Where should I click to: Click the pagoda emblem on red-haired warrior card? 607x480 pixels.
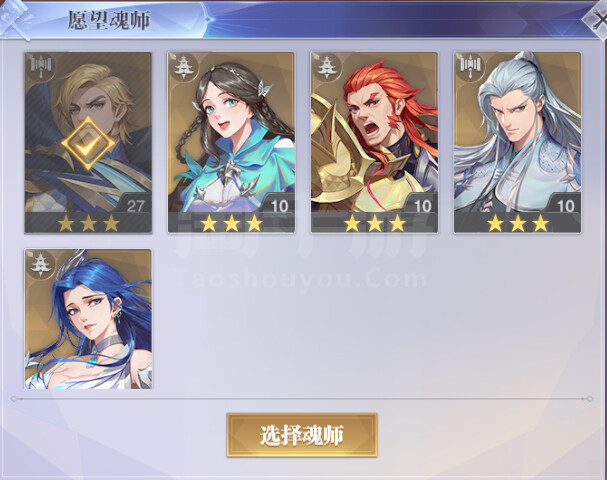(x=326, y=67)
